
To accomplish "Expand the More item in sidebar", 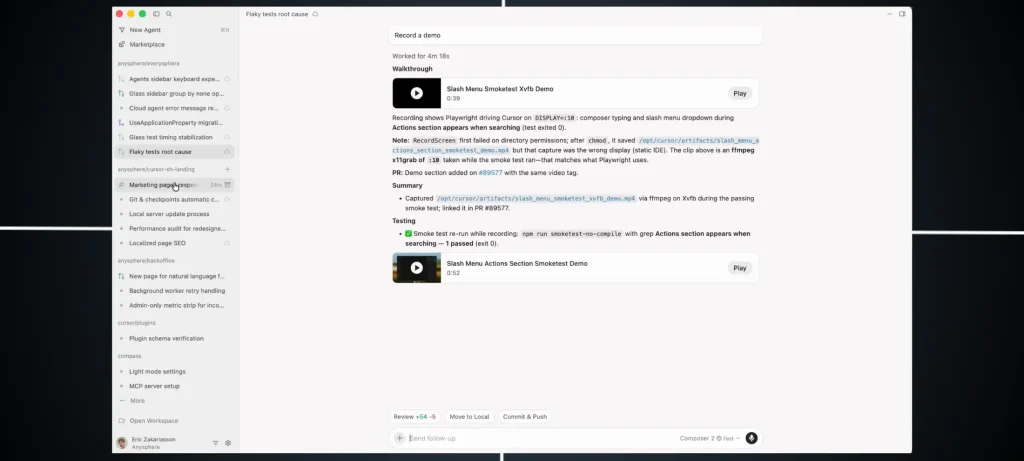I will coord(137,400).
